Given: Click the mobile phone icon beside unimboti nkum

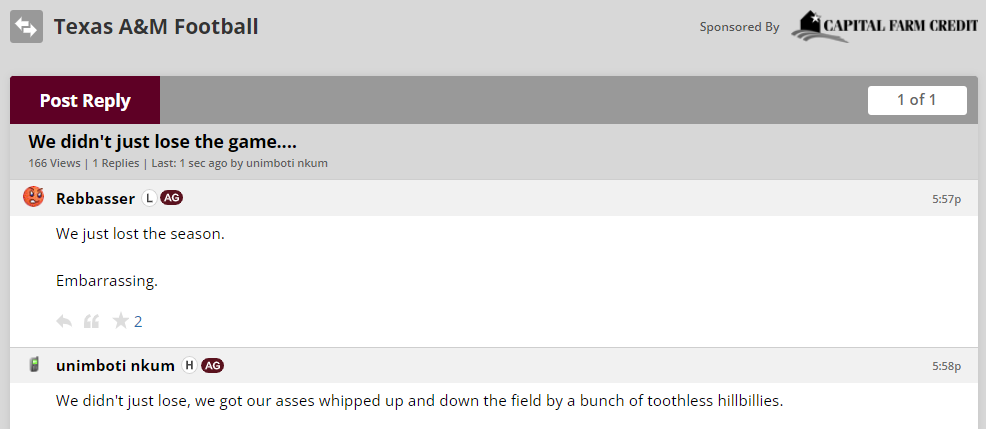Looking at the screenshot, I should coord(34,365).
